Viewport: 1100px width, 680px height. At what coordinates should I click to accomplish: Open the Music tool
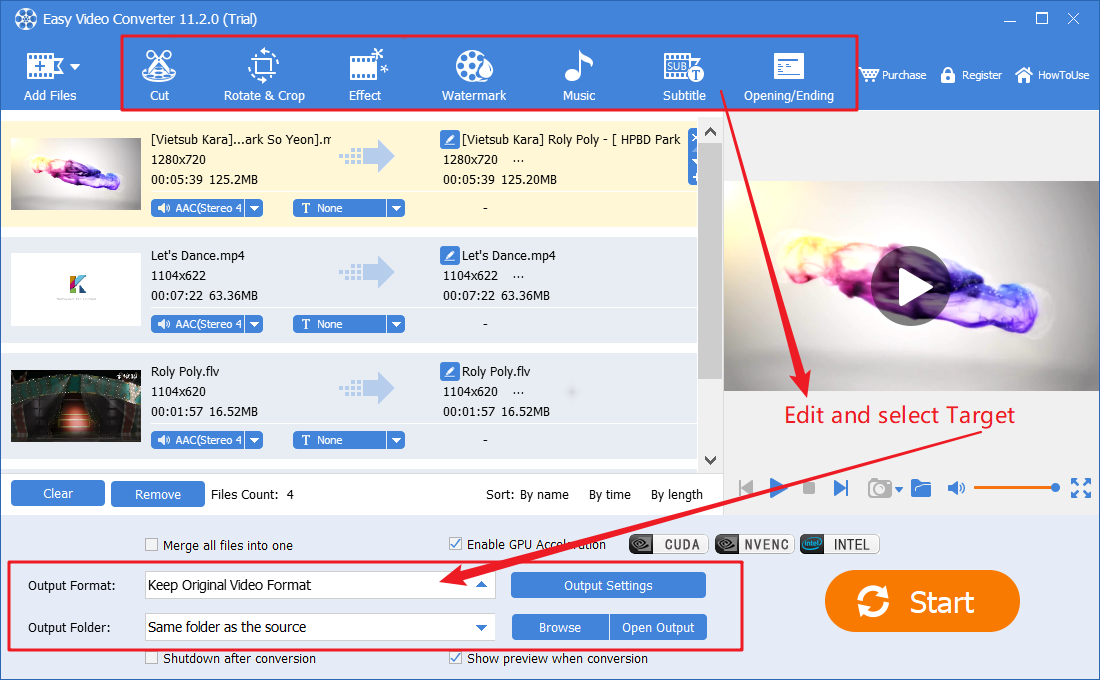pos(579,74)
